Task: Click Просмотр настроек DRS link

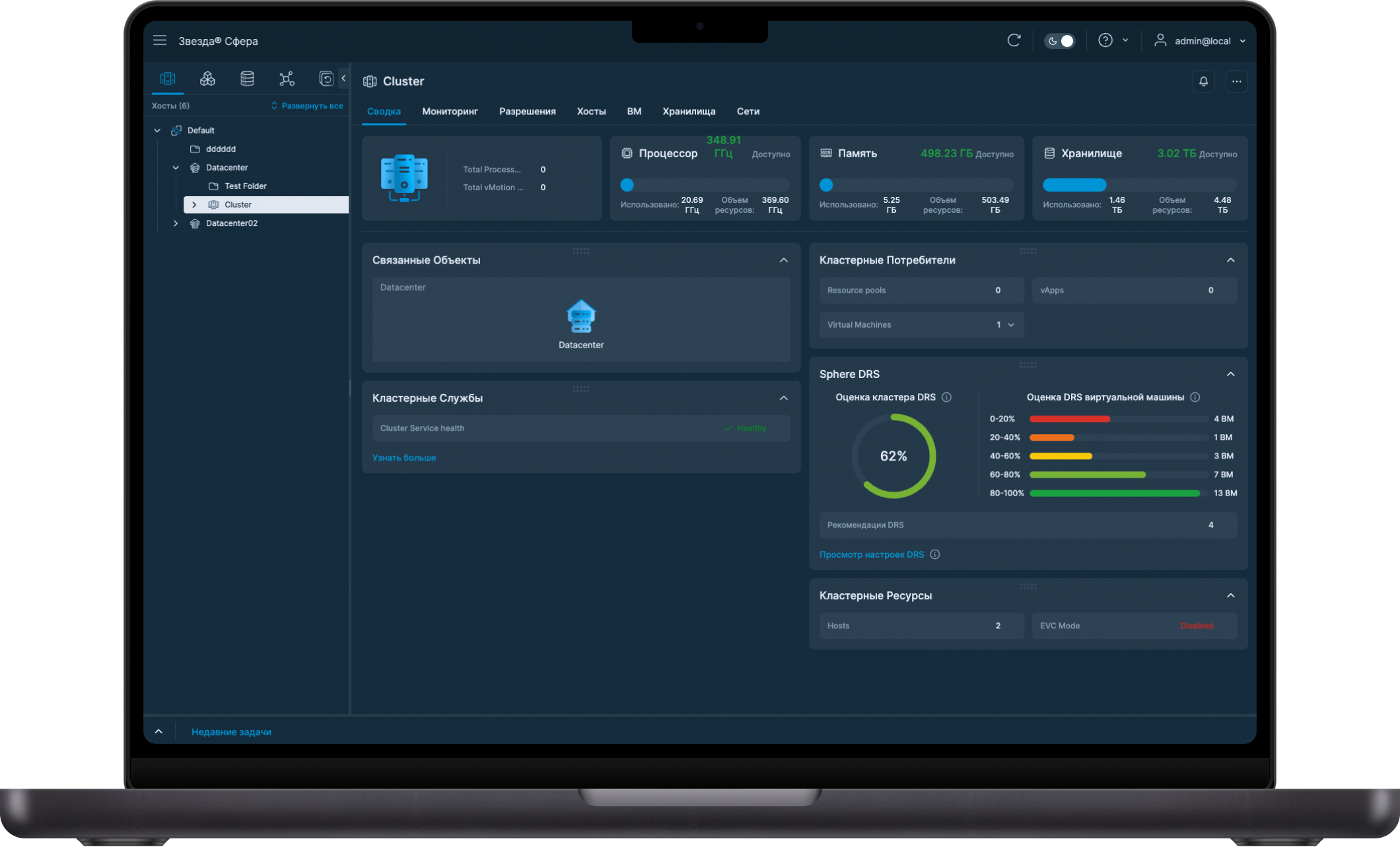Action: [871, 554]
